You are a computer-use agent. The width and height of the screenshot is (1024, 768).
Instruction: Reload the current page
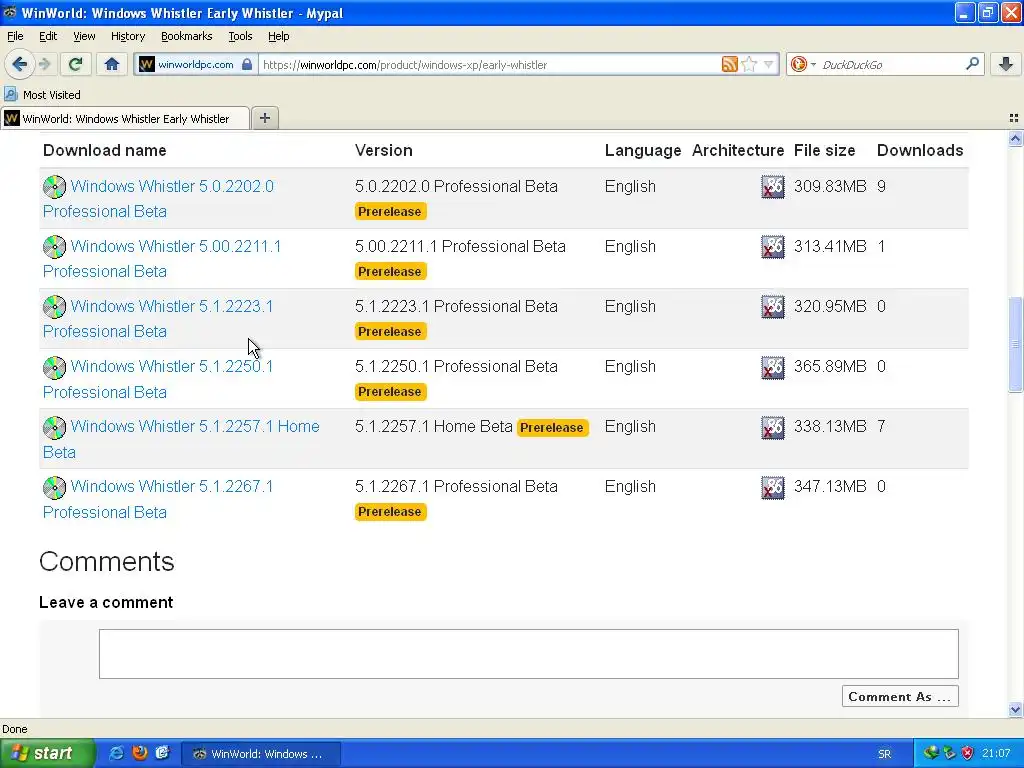click(75, 64)
